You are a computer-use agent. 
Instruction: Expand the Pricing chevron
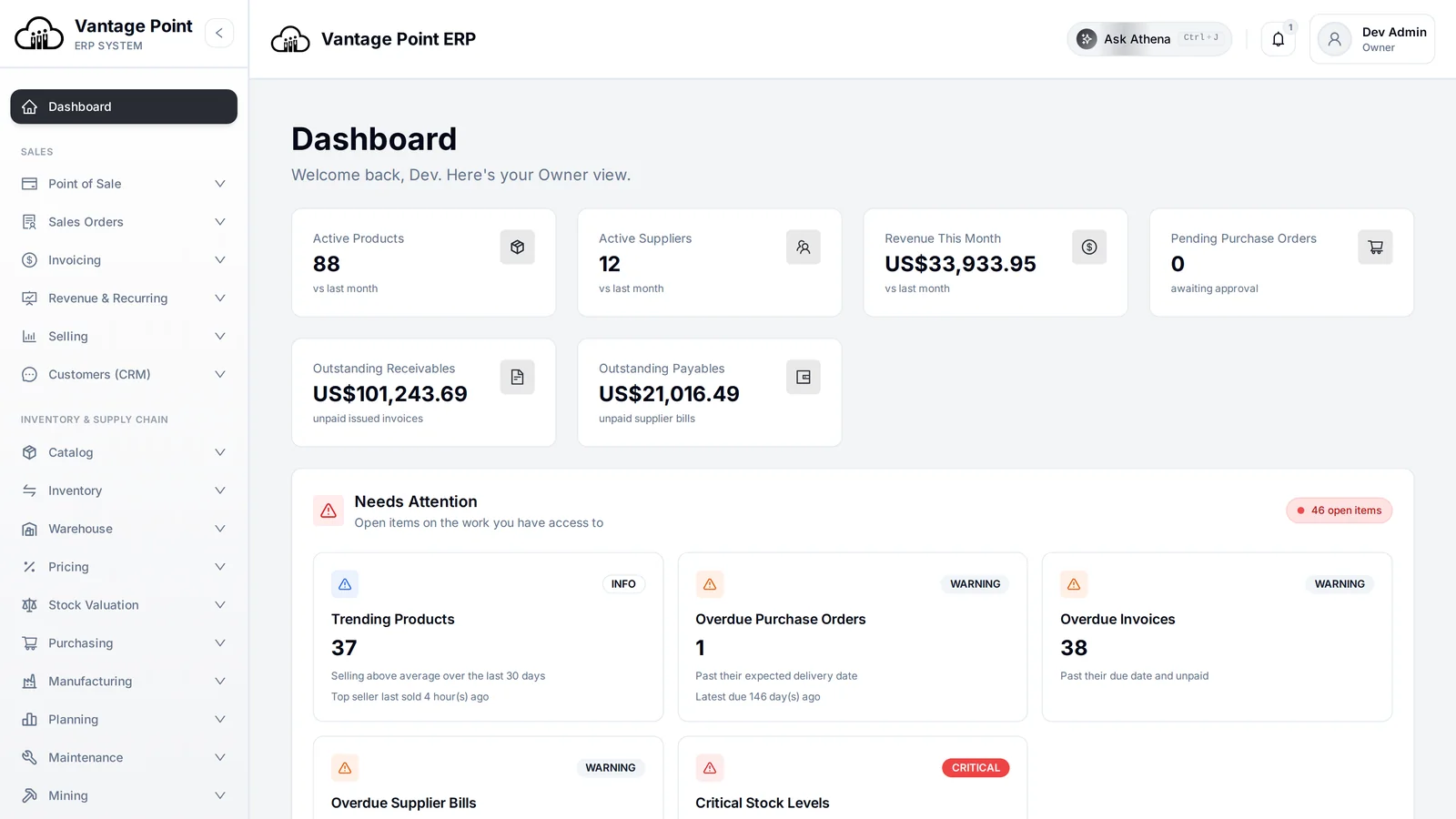click(219, 567)
